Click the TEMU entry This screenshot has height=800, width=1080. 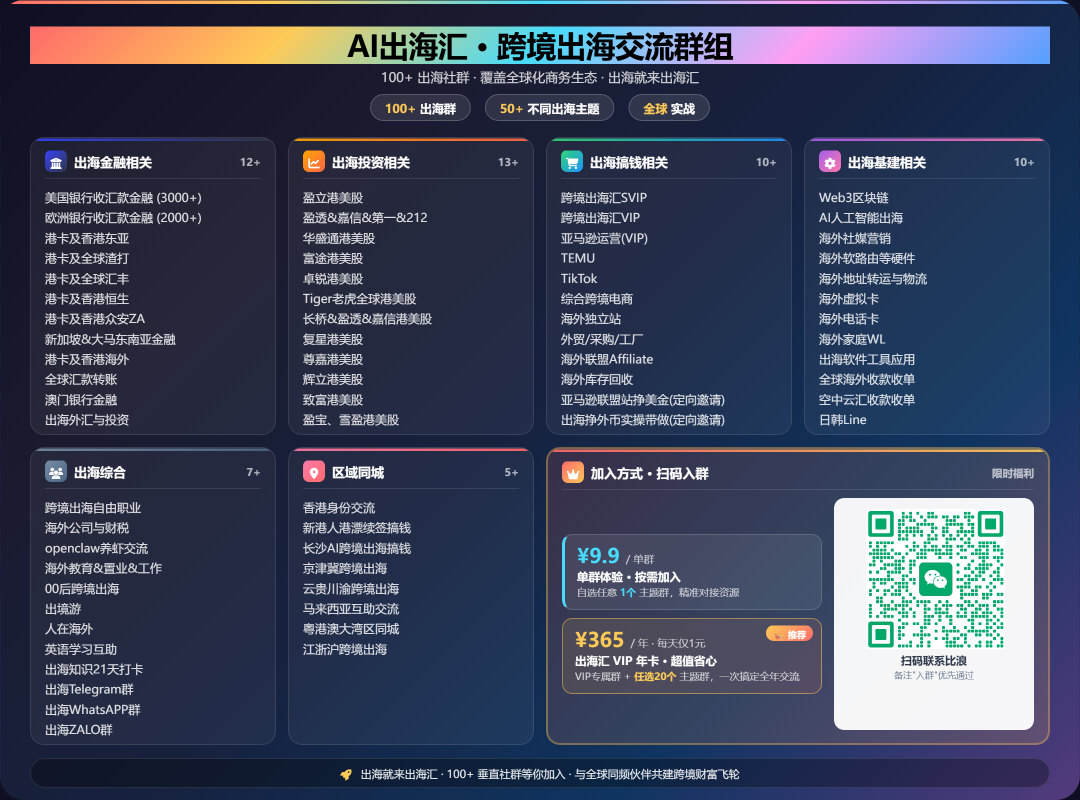tap(578, 258)
